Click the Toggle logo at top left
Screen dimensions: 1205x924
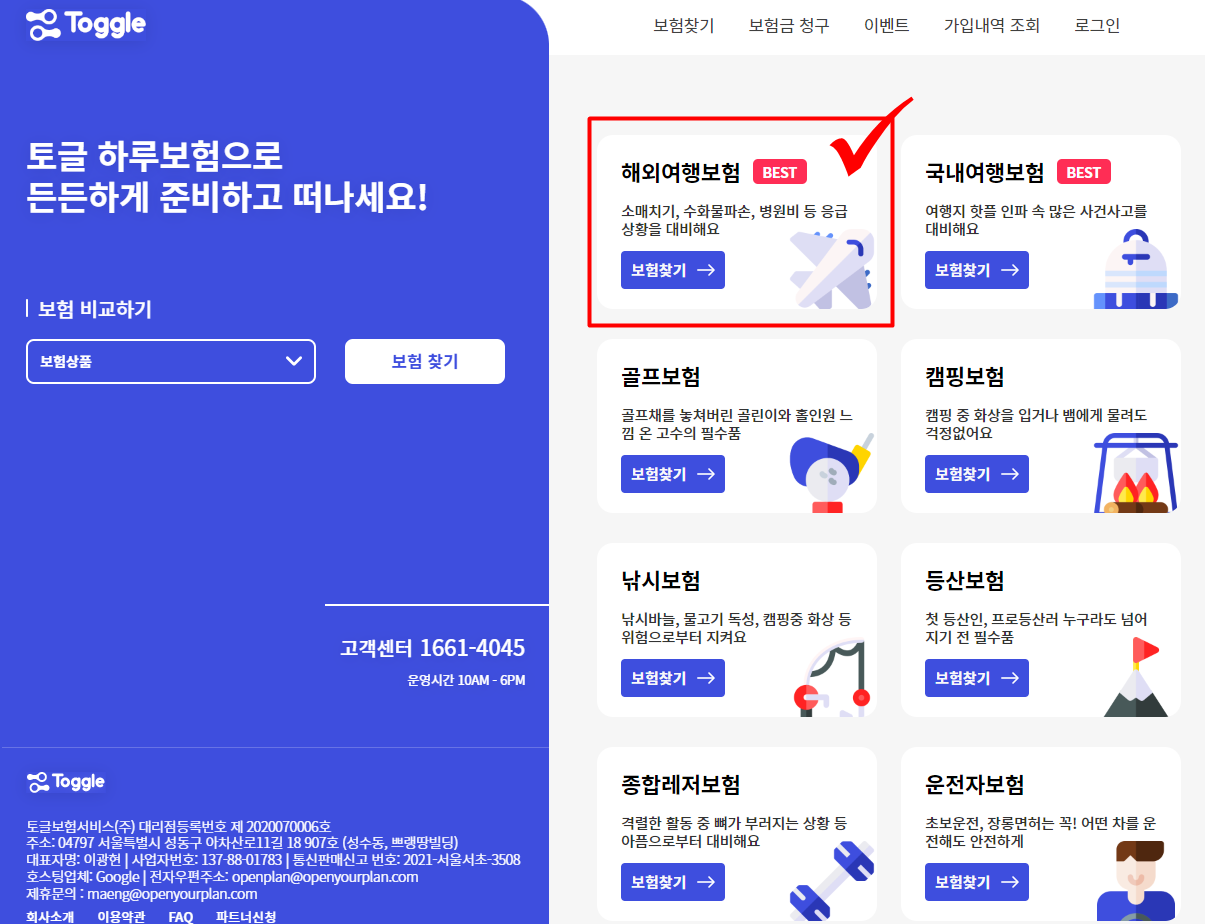(86, 25)
